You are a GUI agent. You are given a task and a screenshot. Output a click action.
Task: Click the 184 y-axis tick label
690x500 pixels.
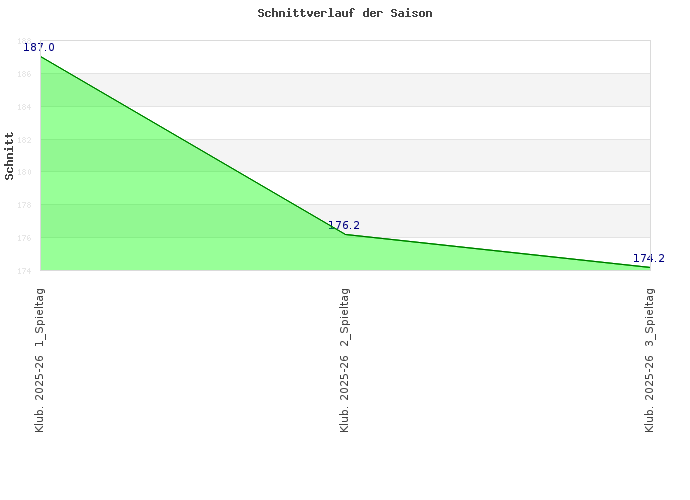[26, 107]
